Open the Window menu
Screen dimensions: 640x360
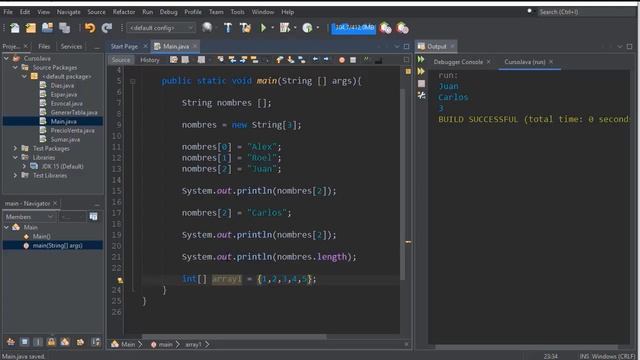point(263,12)
